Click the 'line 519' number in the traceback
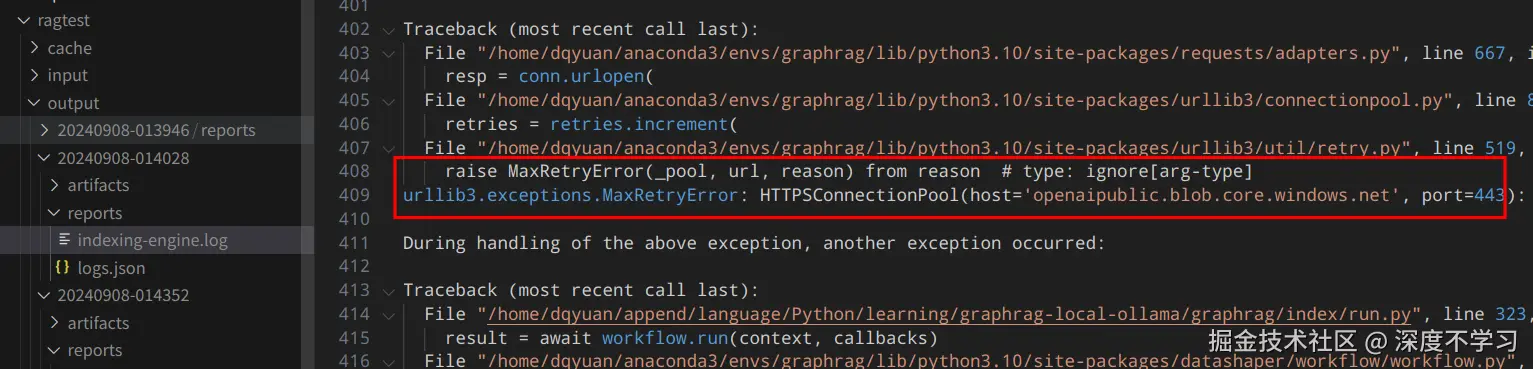The width and height of the screenshot is (1533, 369). pyautogui.click(x=1474, y=149)
